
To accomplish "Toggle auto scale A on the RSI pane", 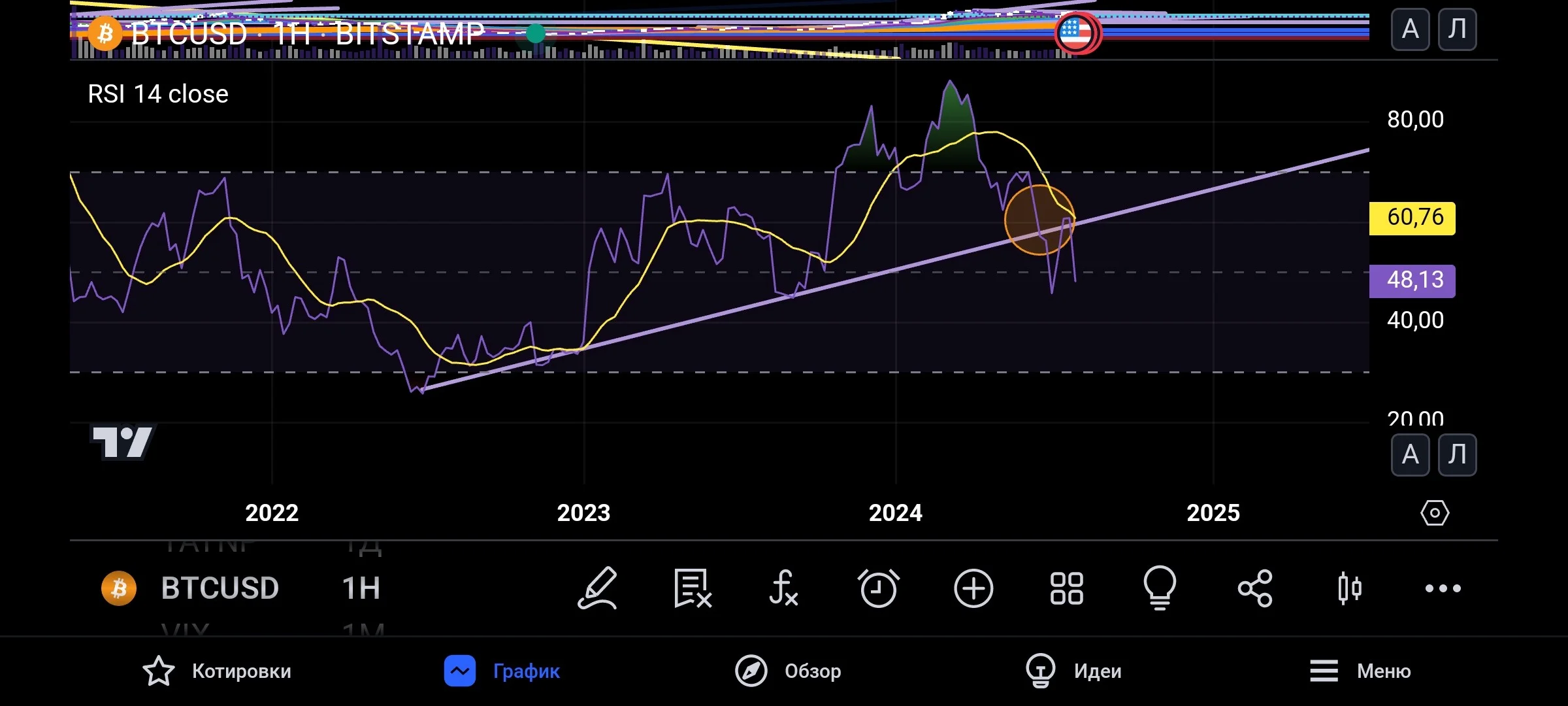I will click(1410, 454).
